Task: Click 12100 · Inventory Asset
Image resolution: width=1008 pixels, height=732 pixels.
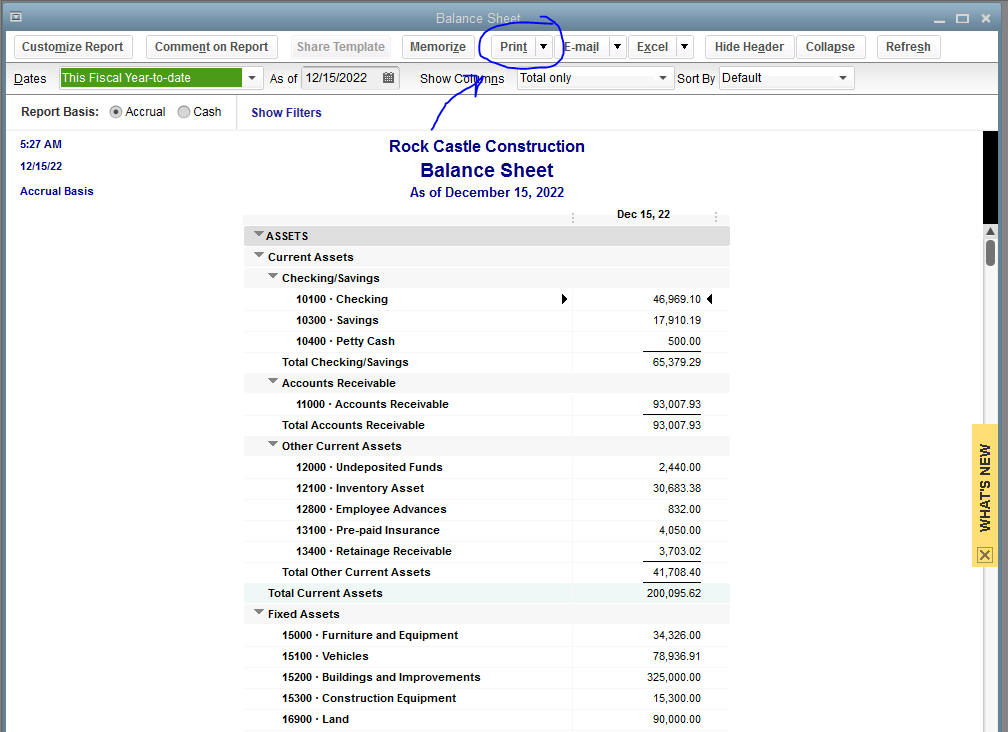Action: tap(360, 488)
